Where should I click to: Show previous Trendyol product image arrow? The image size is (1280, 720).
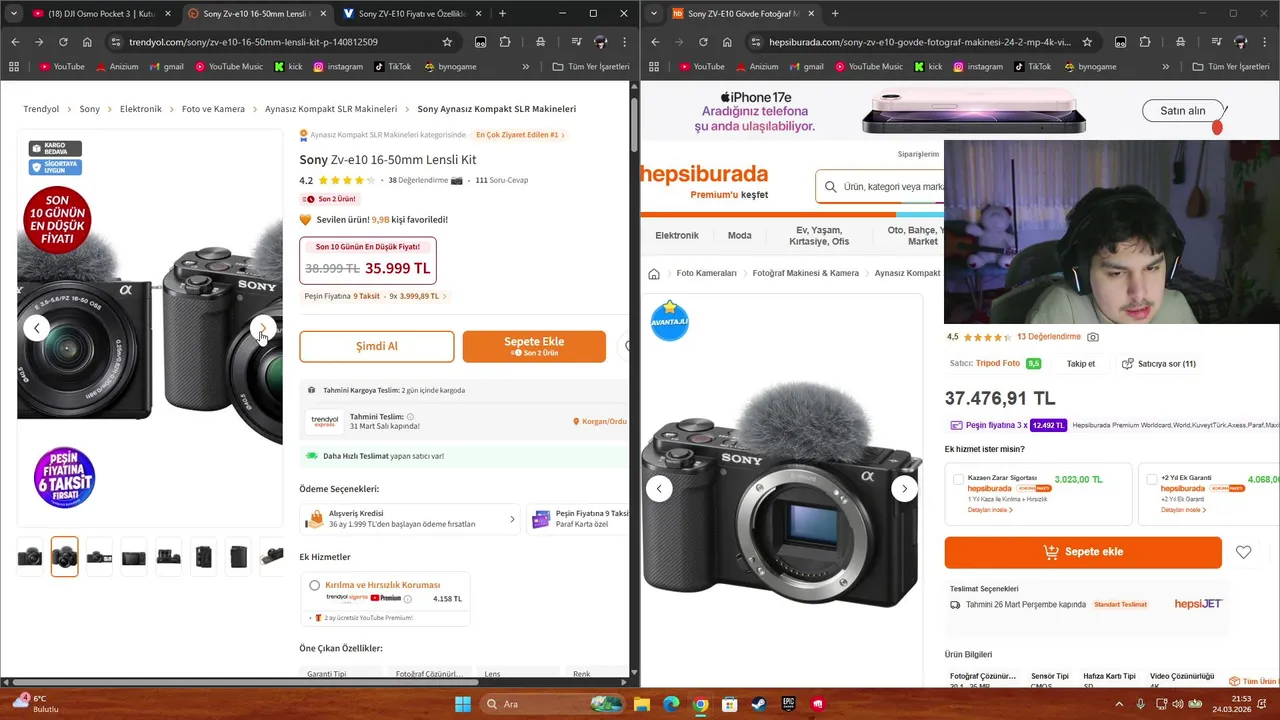[37, 328]
